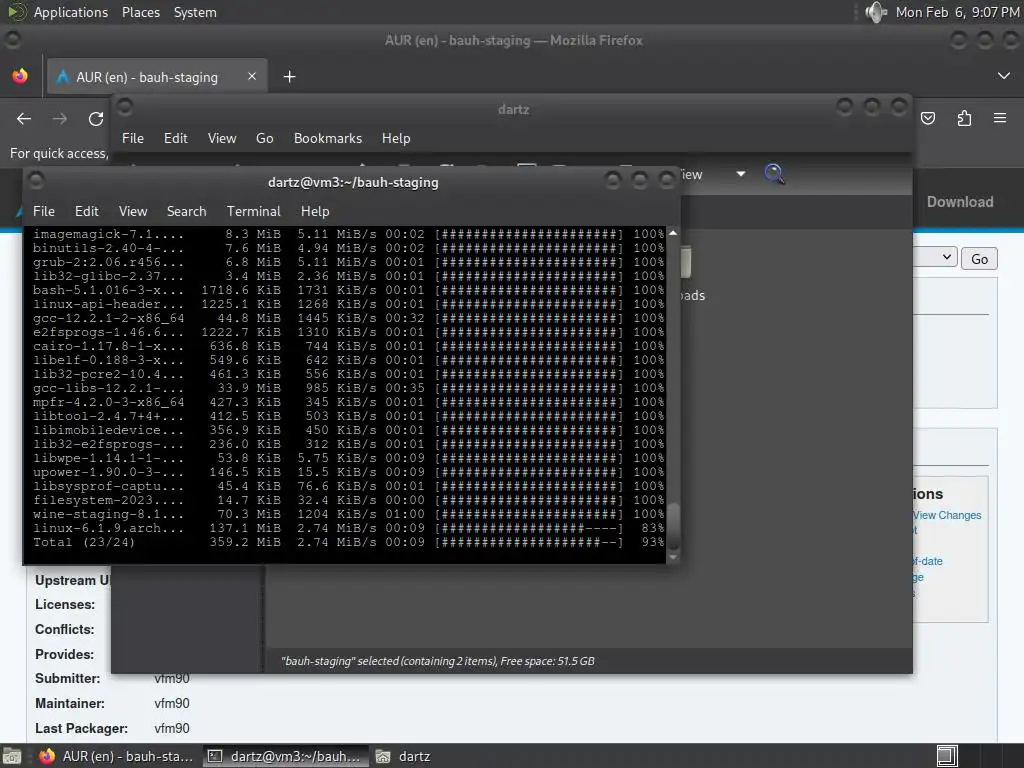Switch to Firefox from the bottom taskbar
Screen dimensions: 1024x768
(116, 756)
